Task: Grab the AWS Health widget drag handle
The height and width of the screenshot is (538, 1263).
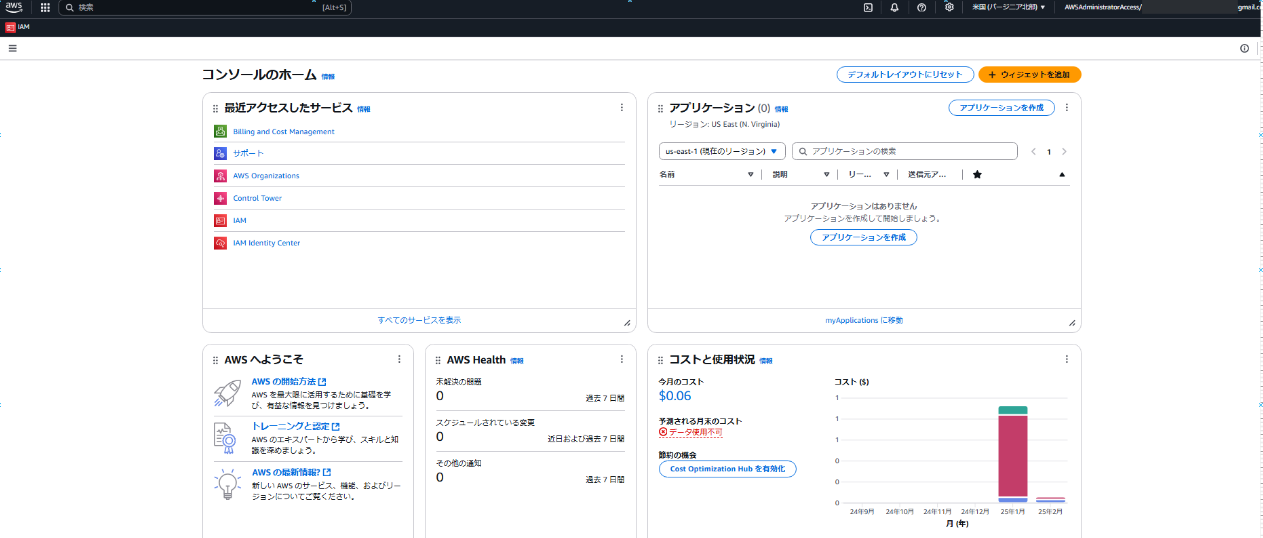Action: (438, 360)
